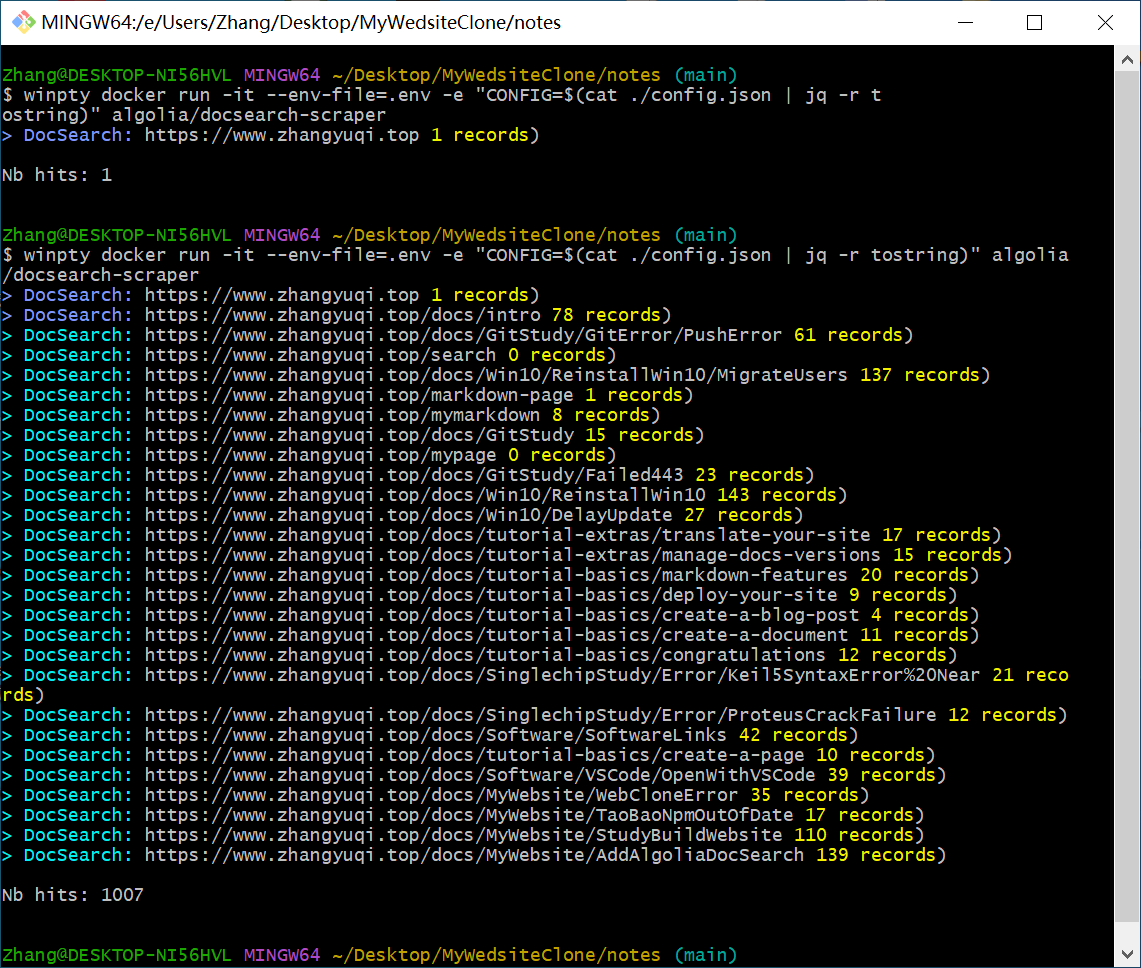Click the create-a-blog-post URL line

[x=502, y=616]
